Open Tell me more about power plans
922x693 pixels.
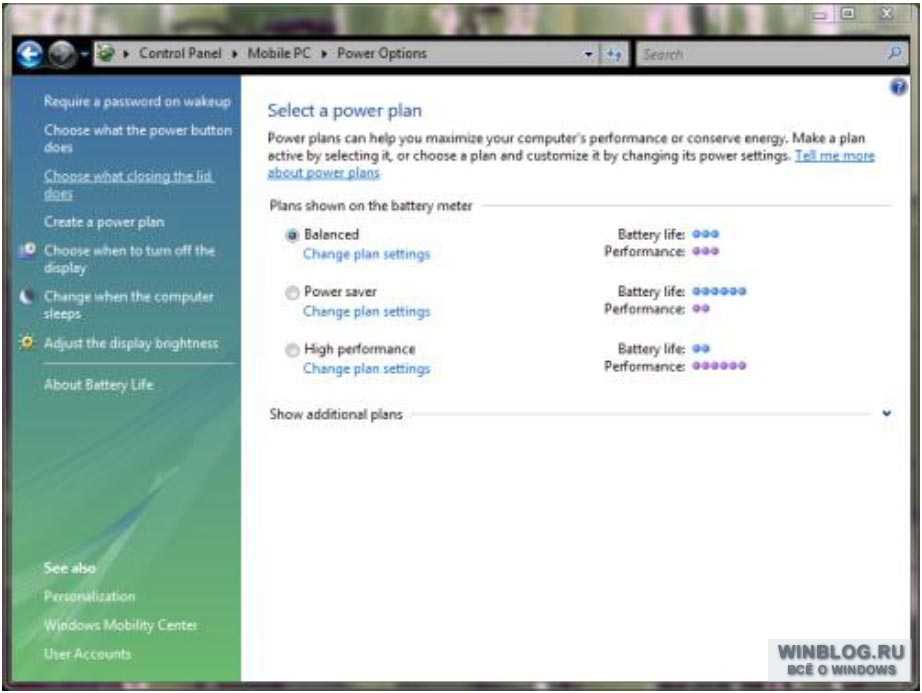(x=834, y=156)
